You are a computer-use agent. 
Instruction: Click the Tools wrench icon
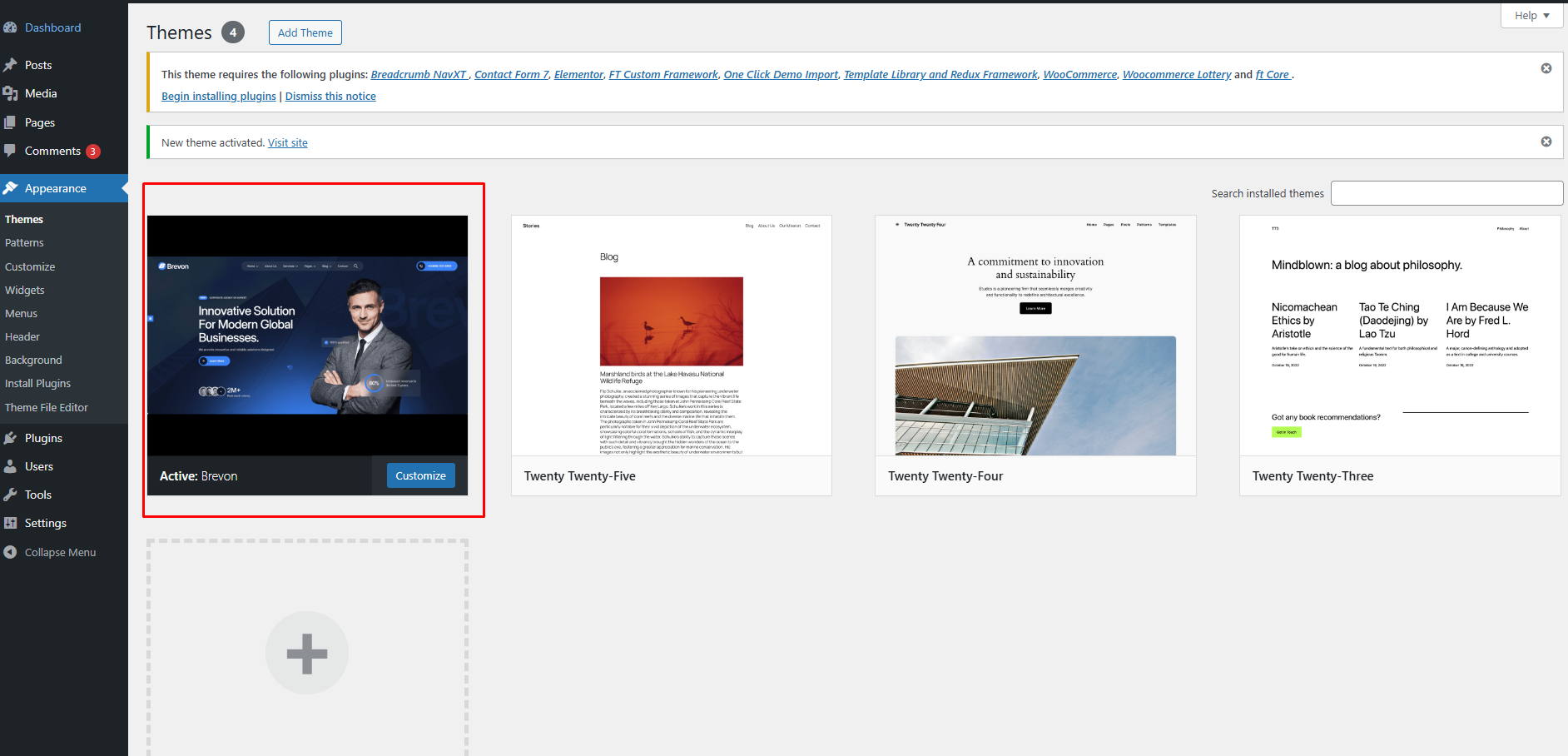[x=10, y=495]
